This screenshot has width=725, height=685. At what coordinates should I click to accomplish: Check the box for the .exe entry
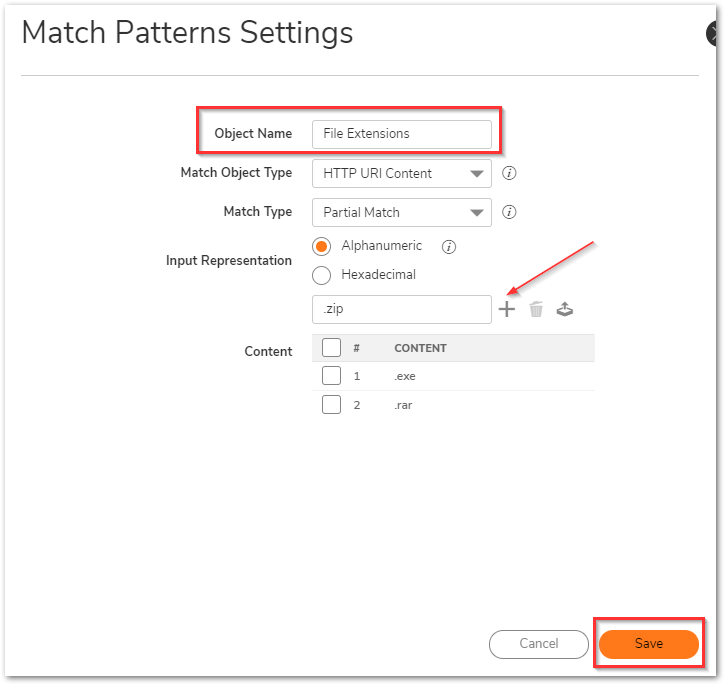coord(332,376)
